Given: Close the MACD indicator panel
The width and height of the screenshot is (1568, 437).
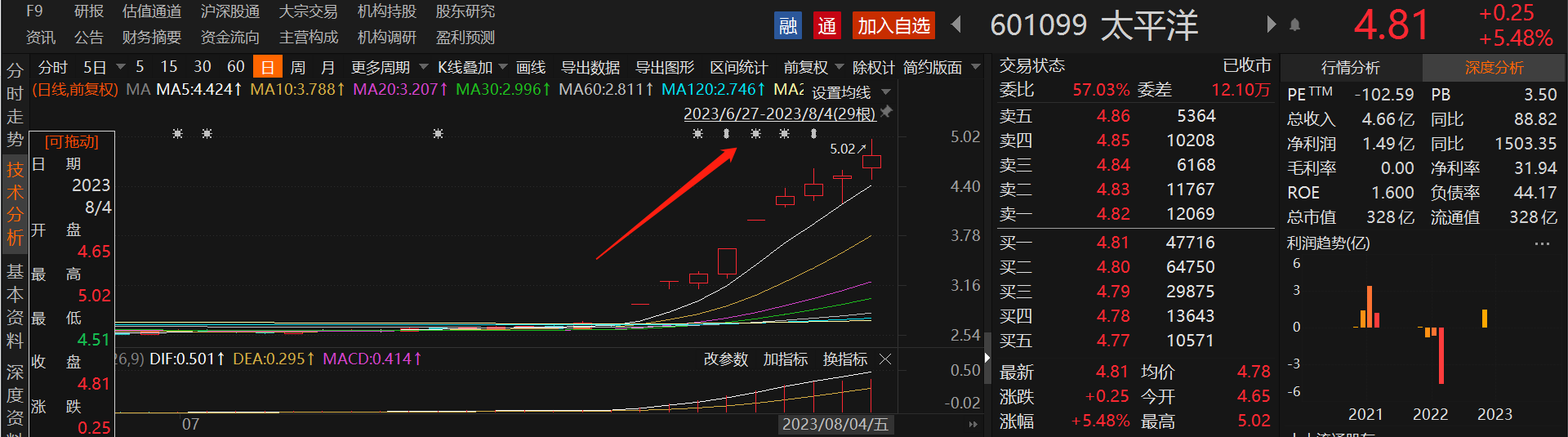Looking at the screenshot, I should point(885,359).
